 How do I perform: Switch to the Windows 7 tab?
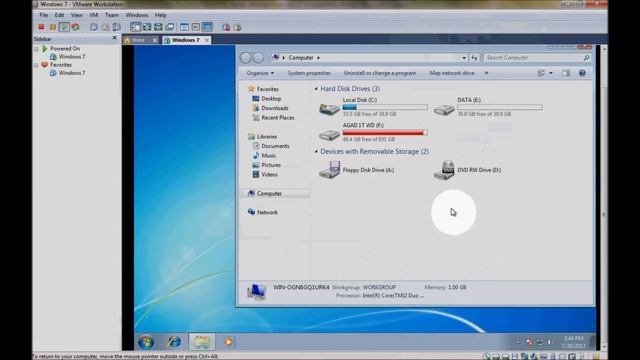(185, 40)
